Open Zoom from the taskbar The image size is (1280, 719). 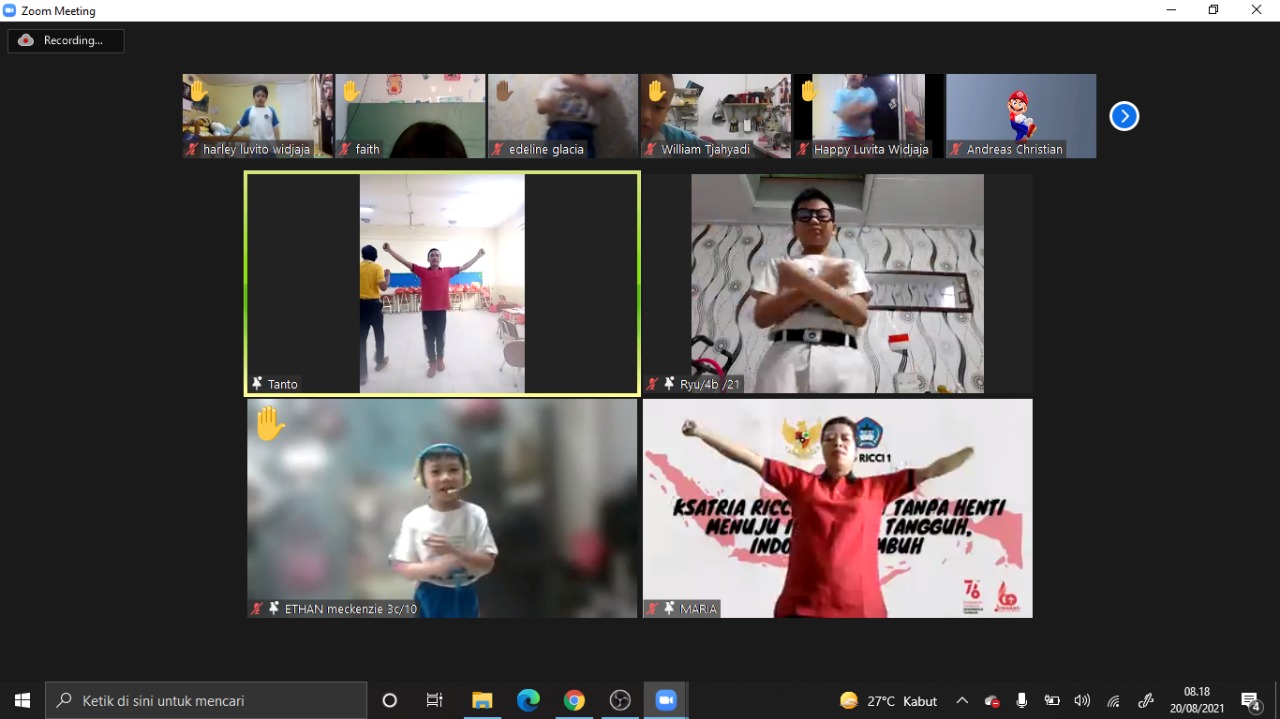click(666, 700)
